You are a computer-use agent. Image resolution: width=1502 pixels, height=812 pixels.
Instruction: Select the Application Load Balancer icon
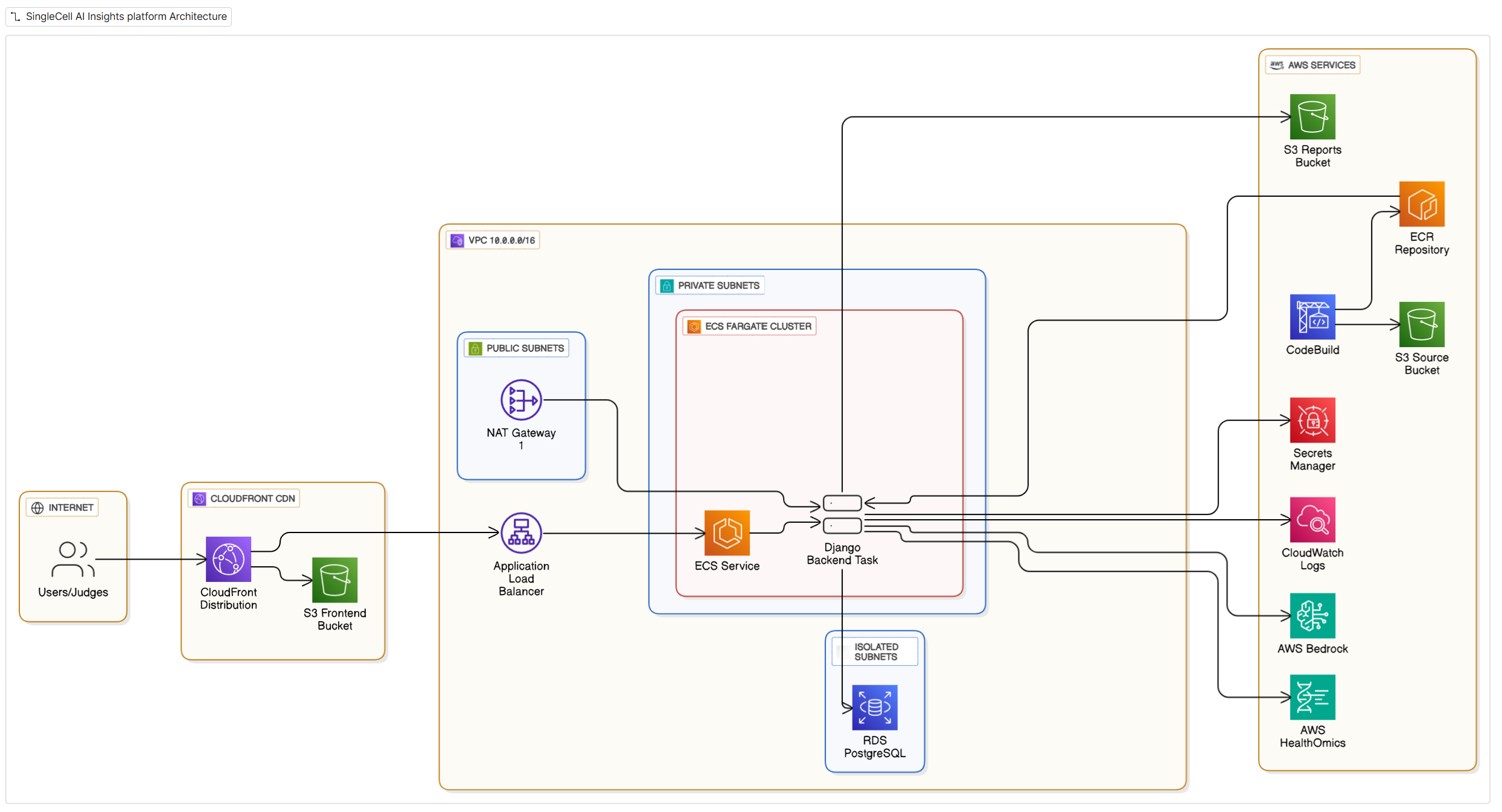coord(521,533)
